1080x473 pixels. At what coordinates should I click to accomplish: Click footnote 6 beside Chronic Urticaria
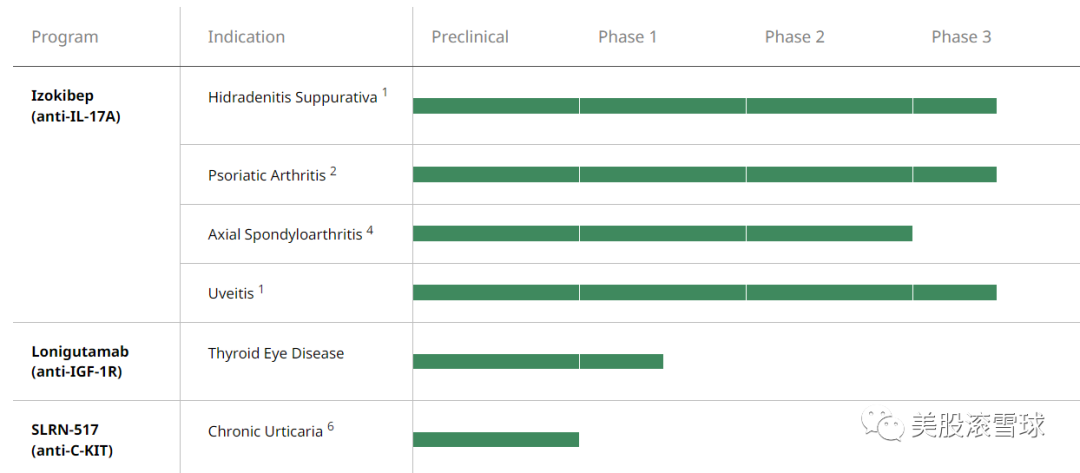point(330,427)
